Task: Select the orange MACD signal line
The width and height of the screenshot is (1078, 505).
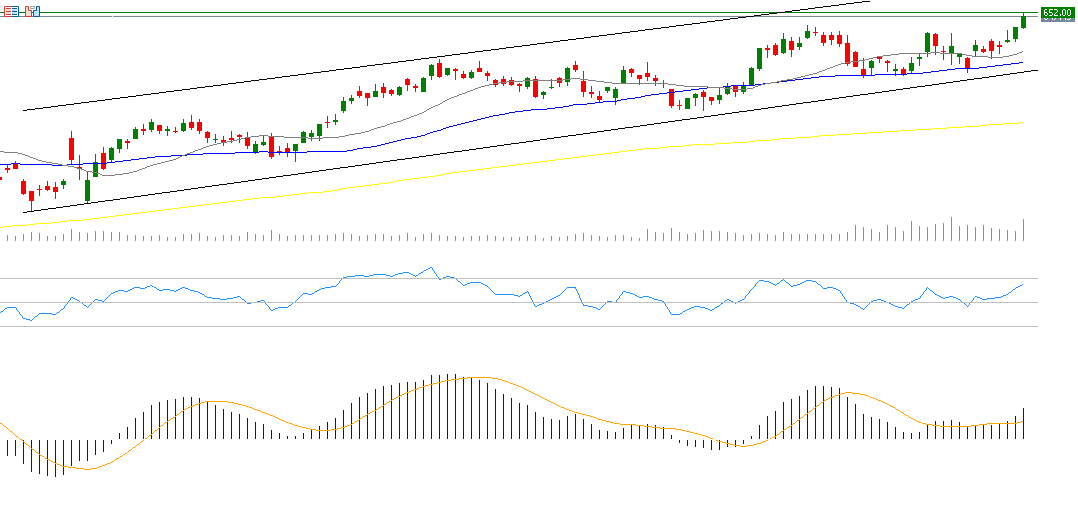Action: [x=480, y=378]
